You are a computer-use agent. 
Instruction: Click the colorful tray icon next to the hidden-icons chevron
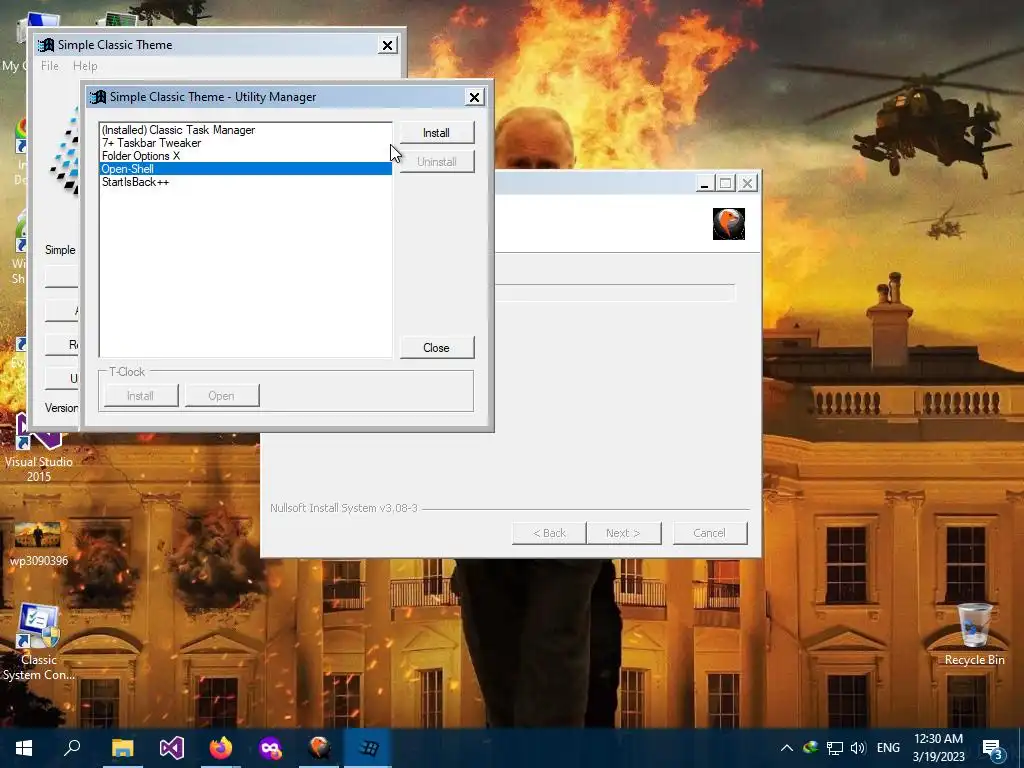811,748
